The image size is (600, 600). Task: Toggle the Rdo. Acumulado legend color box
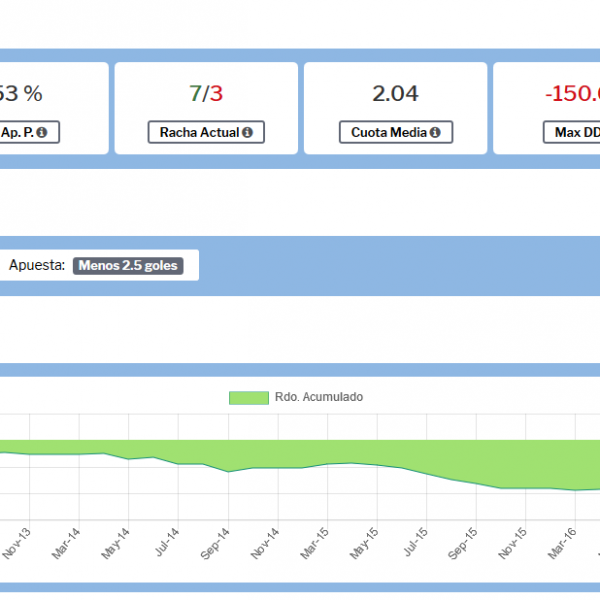(x=249, y=398)
